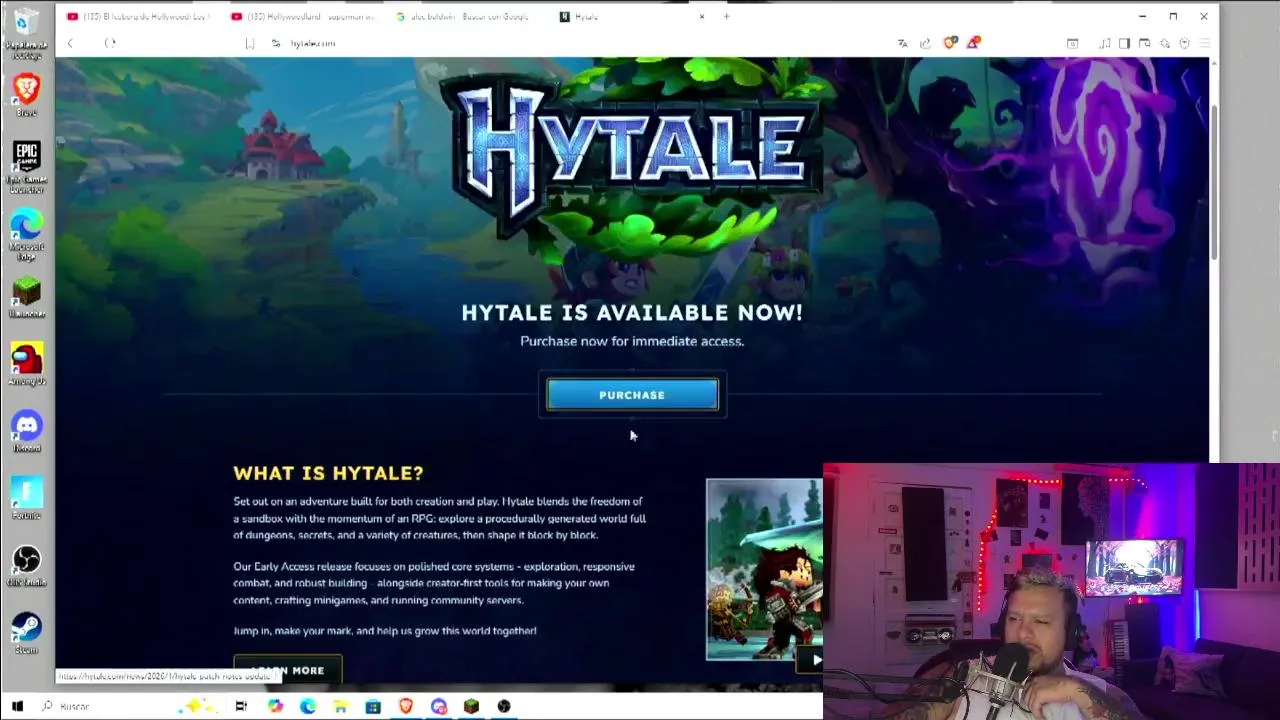This screenshot has width=1280, height=720.
Task: Open OBS Studio desktop shortcut
Action: pos(26,565)
